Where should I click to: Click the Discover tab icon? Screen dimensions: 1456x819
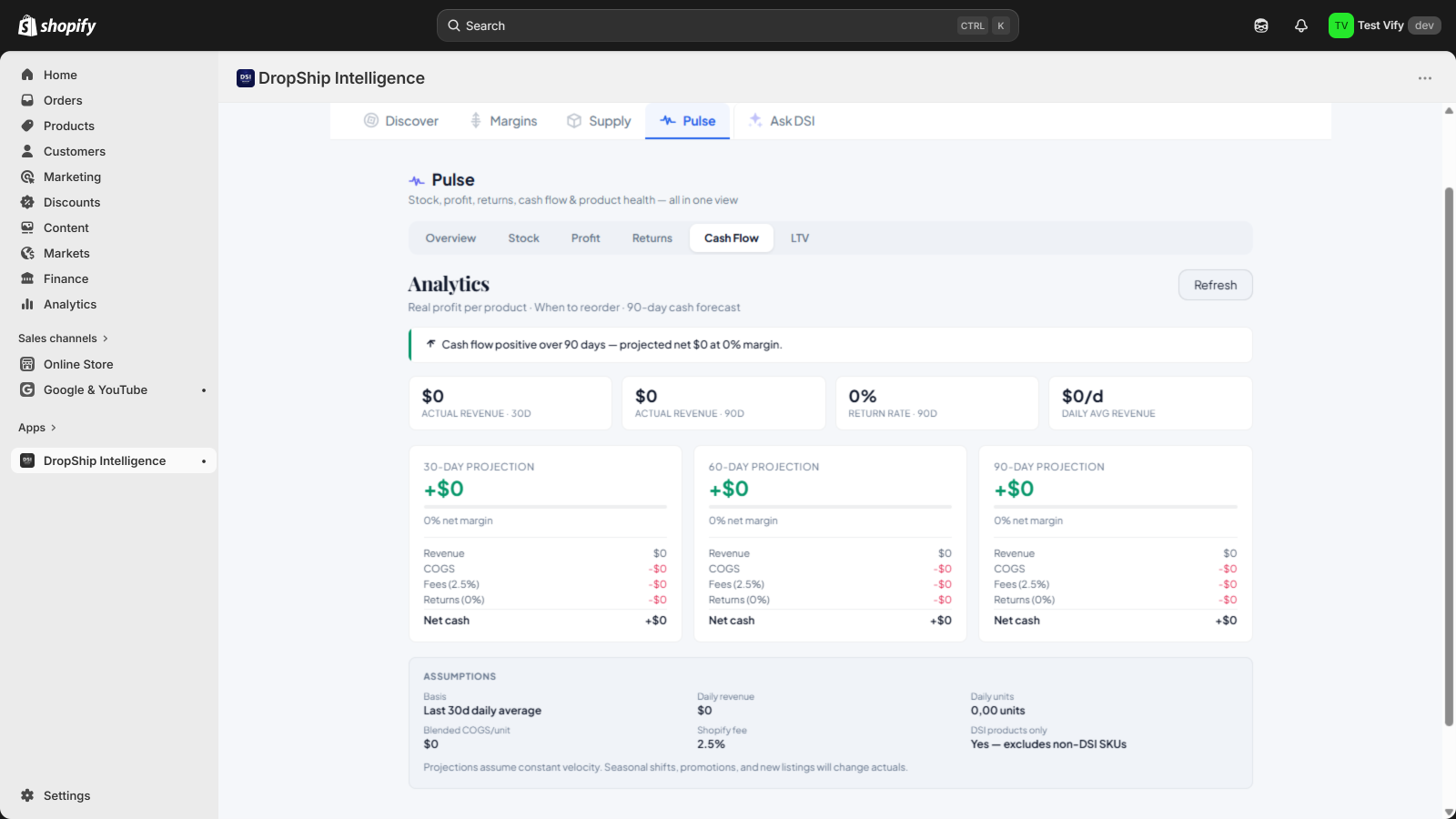(x=371, y=120)
